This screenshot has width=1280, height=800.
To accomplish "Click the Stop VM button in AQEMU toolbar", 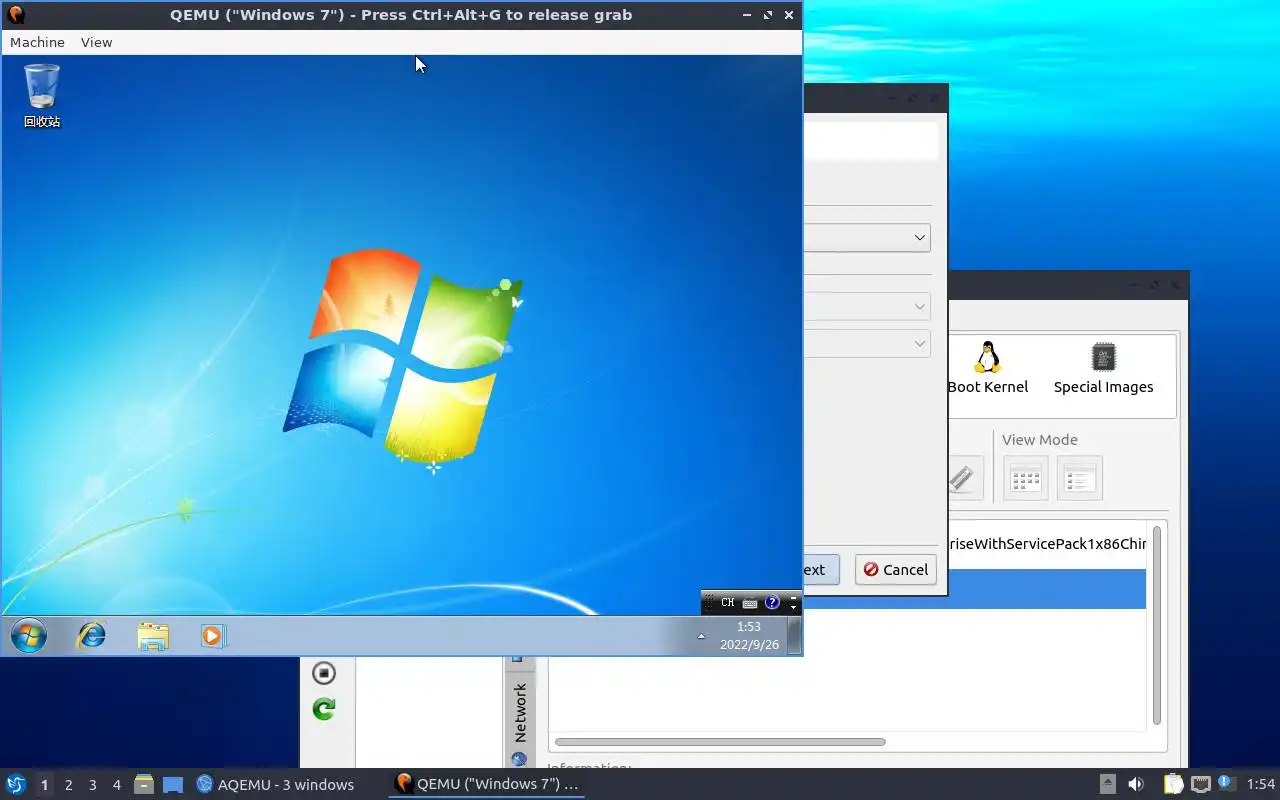I will (x=323, y=673).
